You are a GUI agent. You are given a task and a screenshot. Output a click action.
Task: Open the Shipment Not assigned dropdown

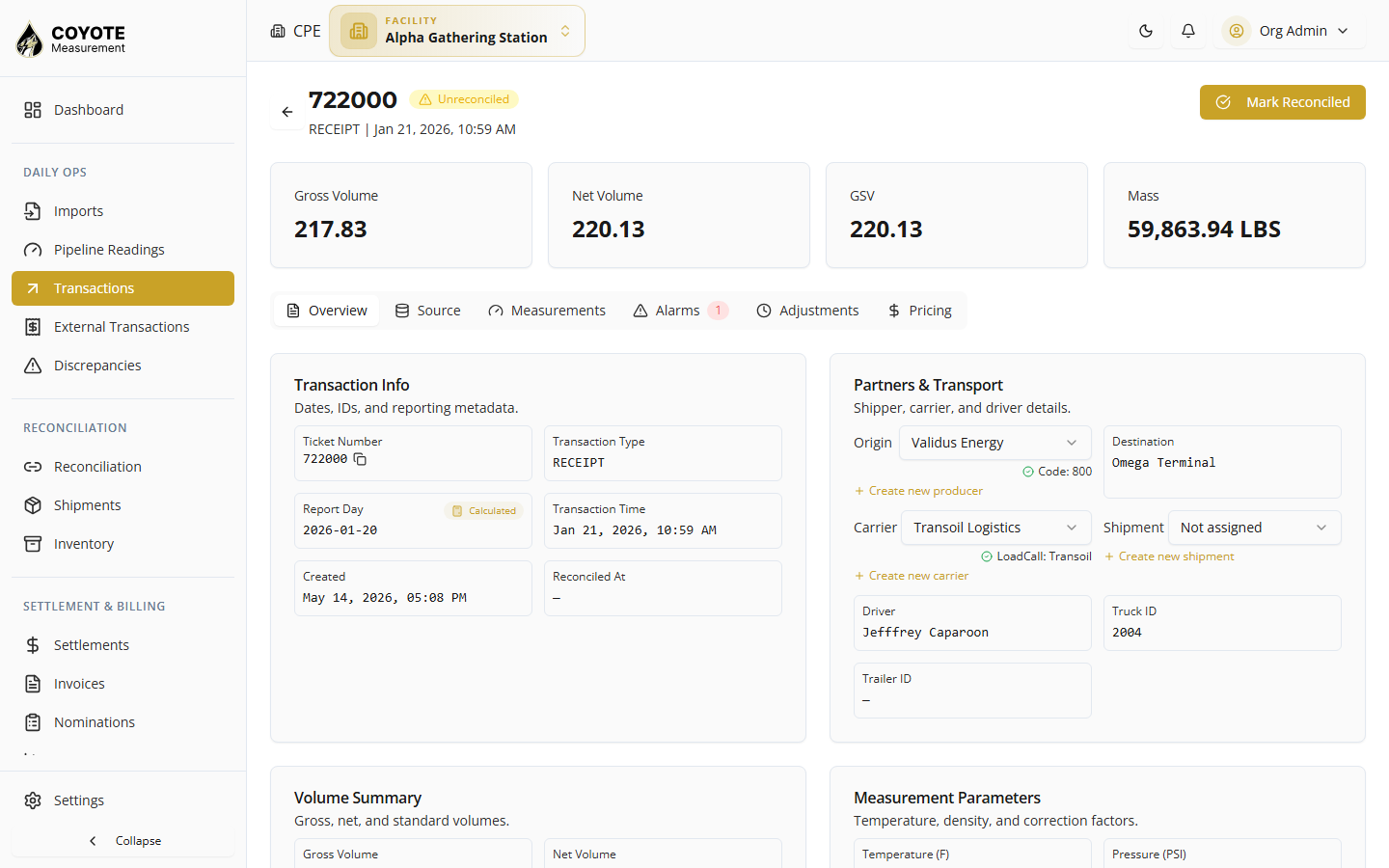[1255, 528]
